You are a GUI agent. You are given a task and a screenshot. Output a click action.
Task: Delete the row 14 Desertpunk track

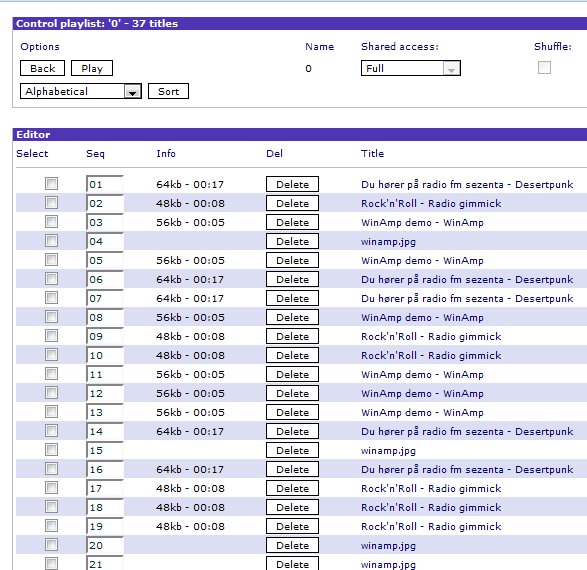[292, 432]
